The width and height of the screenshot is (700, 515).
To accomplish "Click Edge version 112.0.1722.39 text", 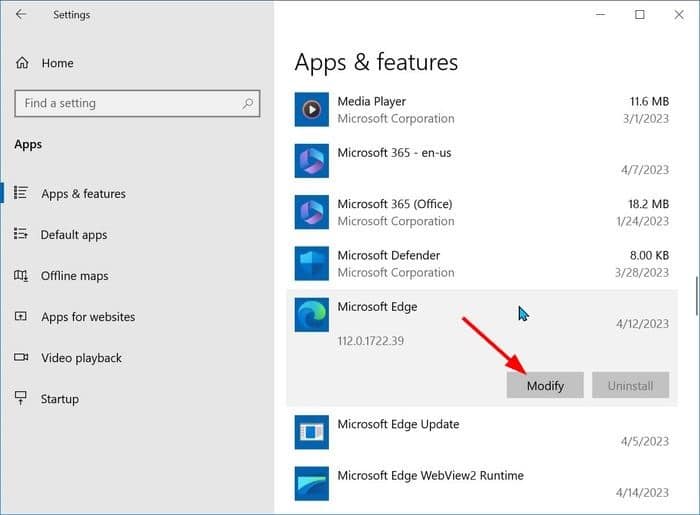I will (x=371, y=341).
